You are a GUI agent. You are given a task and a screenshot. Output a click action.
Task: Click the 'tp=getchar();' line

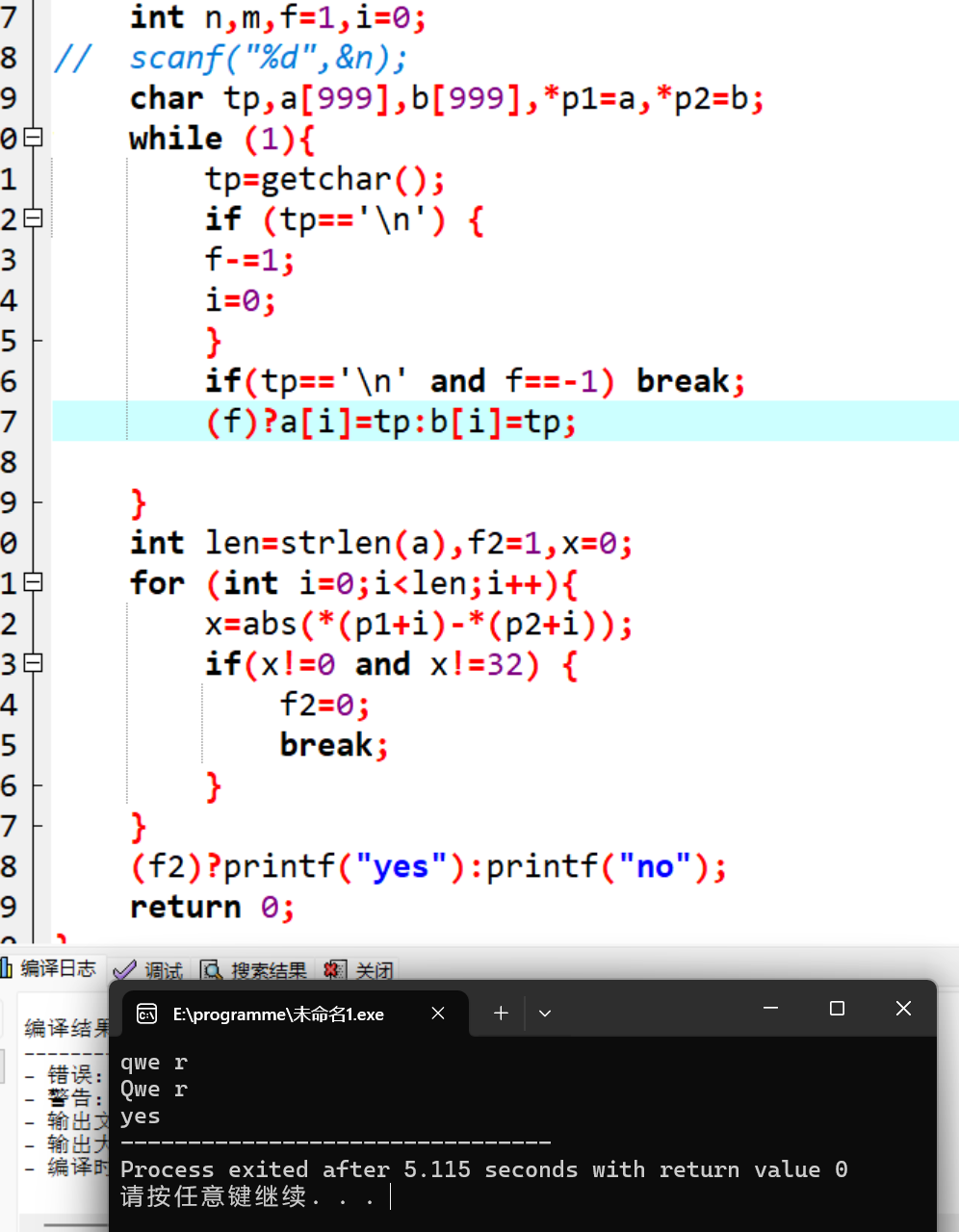pos(324,179)
